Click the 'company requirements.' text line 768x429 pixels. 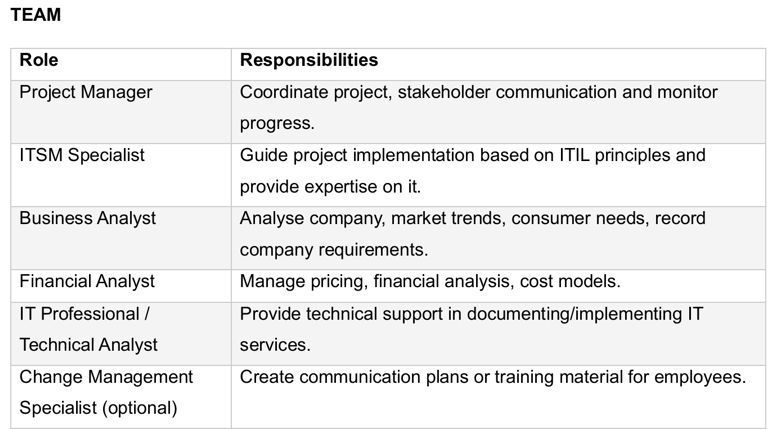(x=333, y=250)
